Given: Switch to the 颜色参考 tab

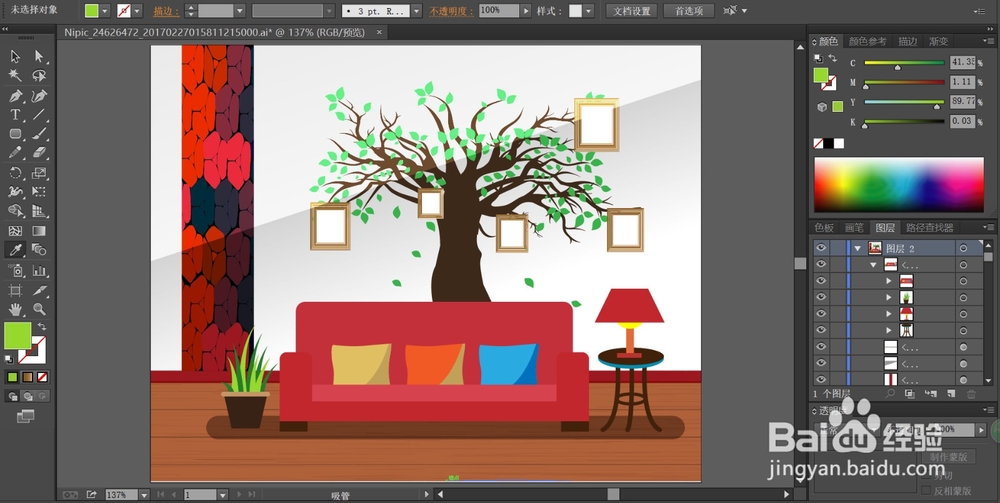Looking at the screenshot, I should (867, 41).
